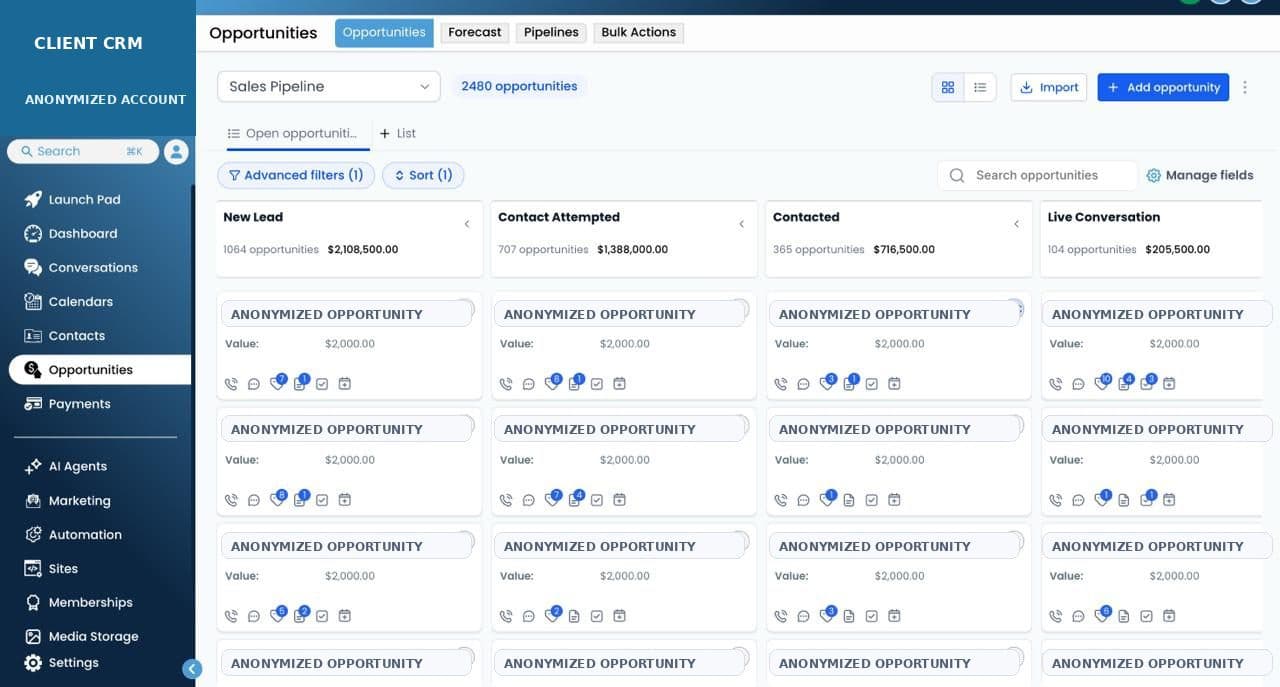Open AI Agents in the sidebar
This screenshot has width=1280, height=687.
click(77, 466)
